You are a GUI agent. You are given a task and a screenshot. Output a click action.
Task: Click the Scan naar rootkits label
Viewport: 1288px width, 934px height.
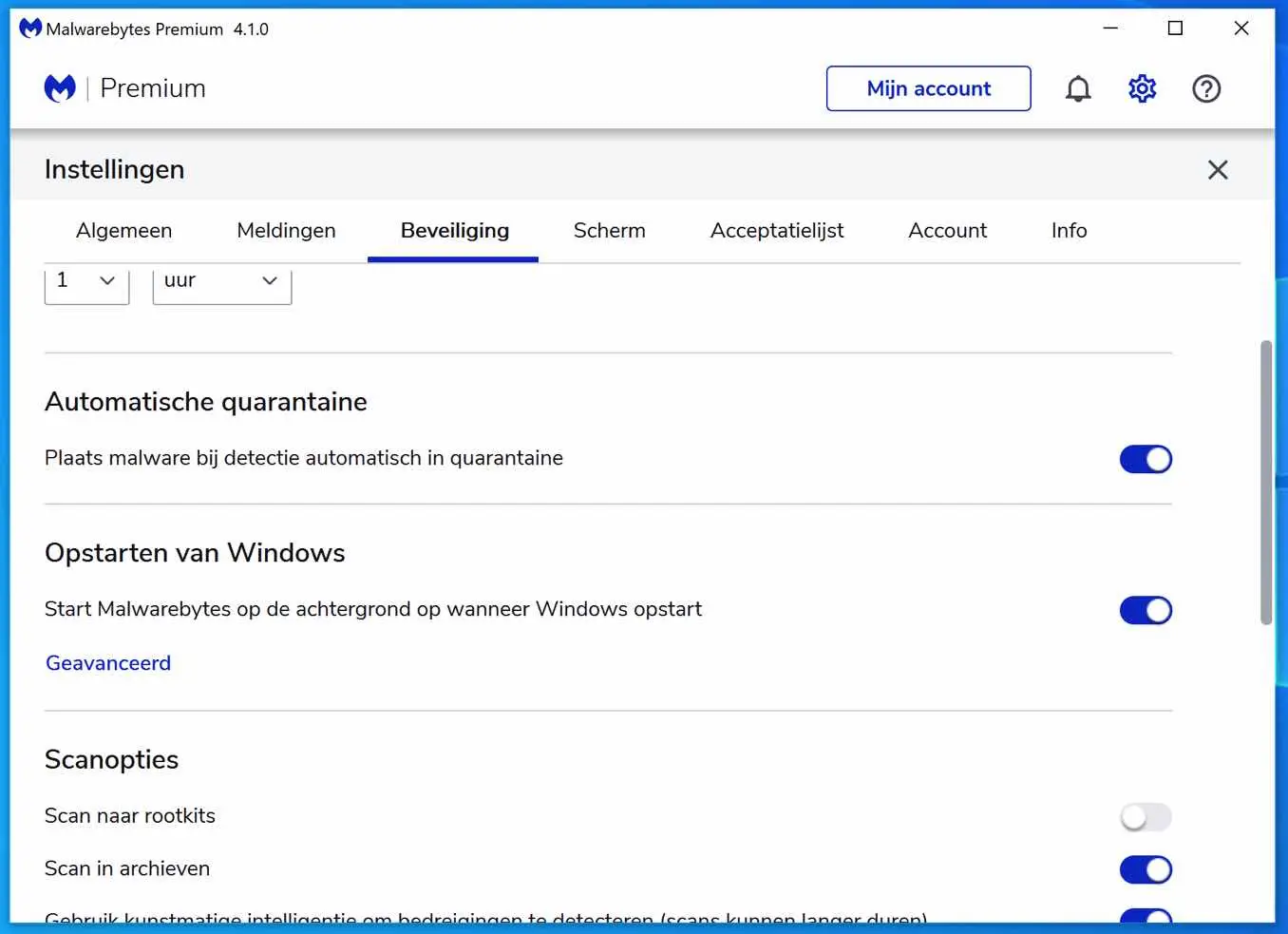130,815
